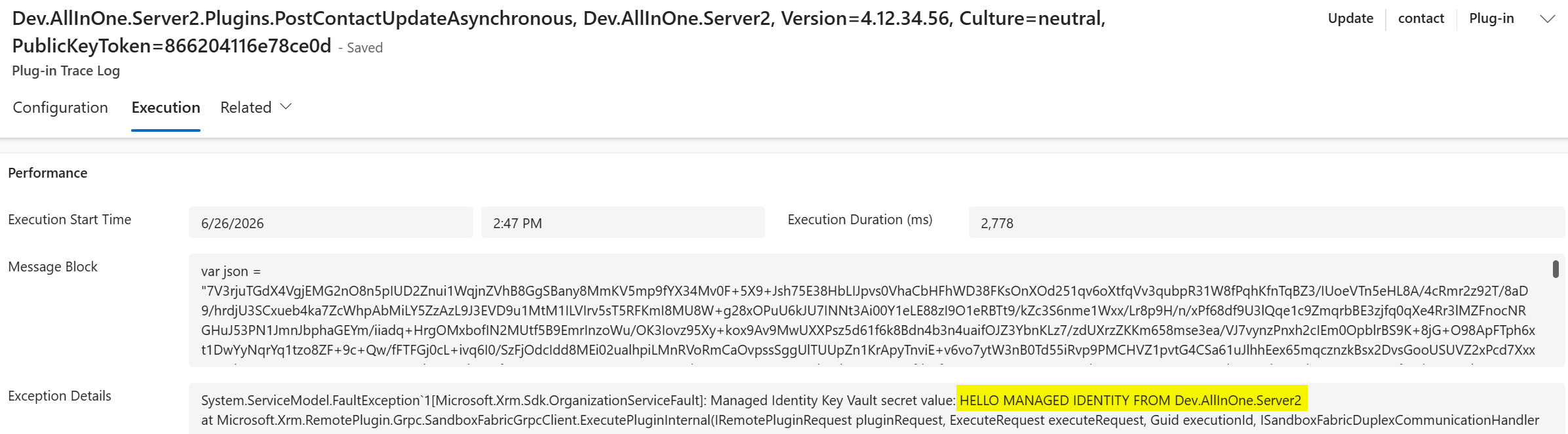Screen dimensions: 1568x434
Task: Click the 'var json =' line
Action: [x=231, y=271]
